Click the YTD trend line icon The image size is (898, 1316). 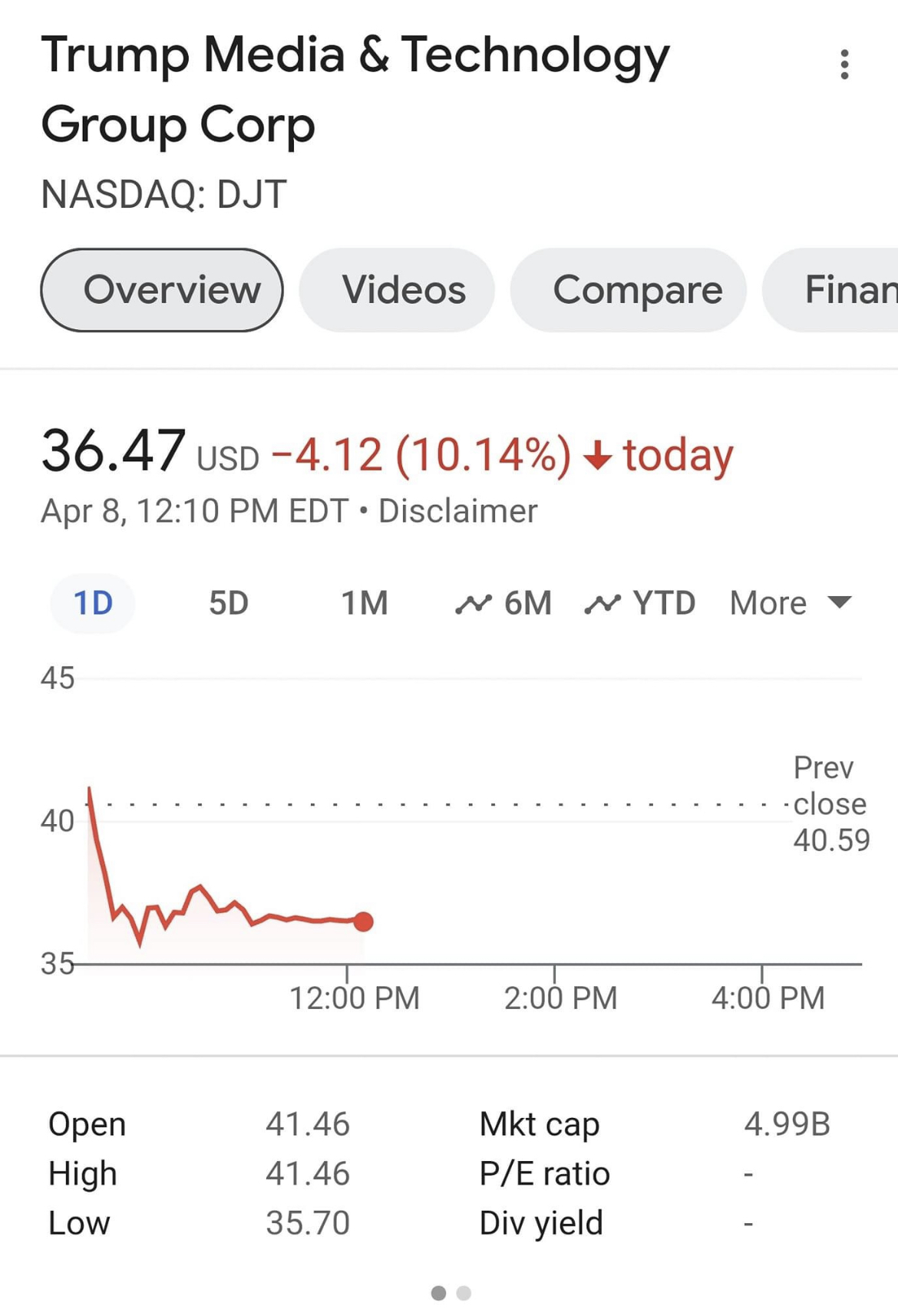(x=602, y=604)
